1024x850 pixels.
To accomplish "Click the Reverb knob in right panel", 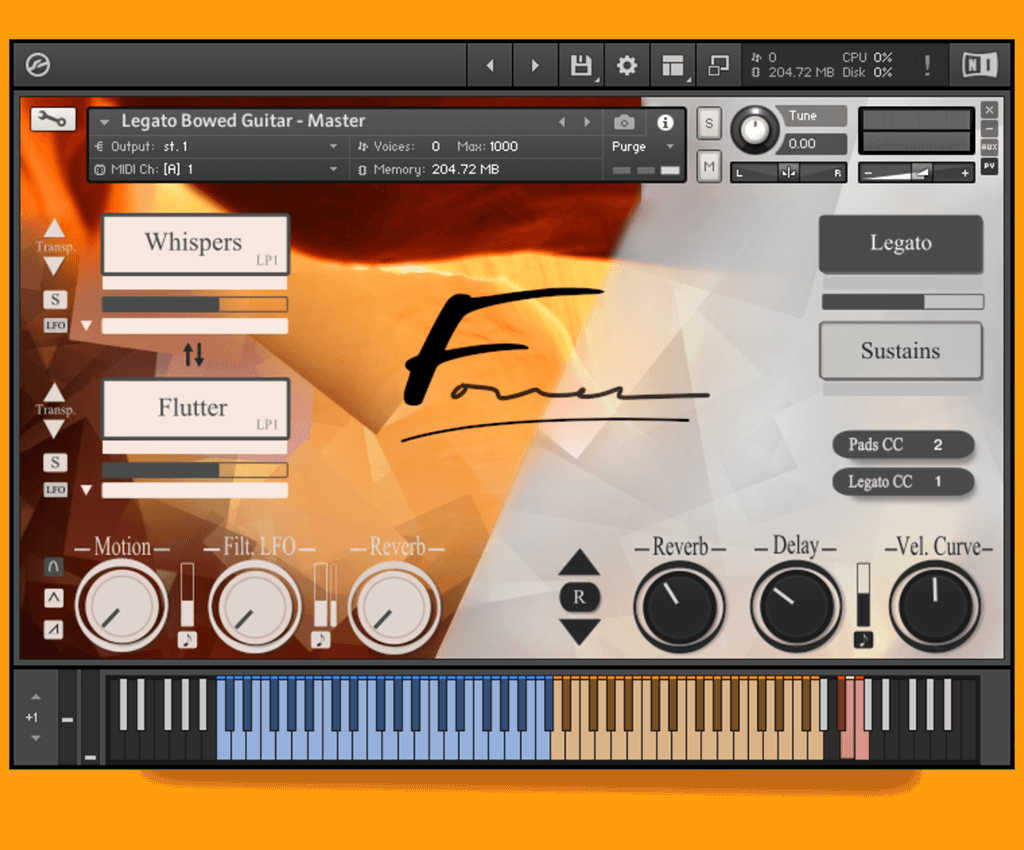I will 680,606.
